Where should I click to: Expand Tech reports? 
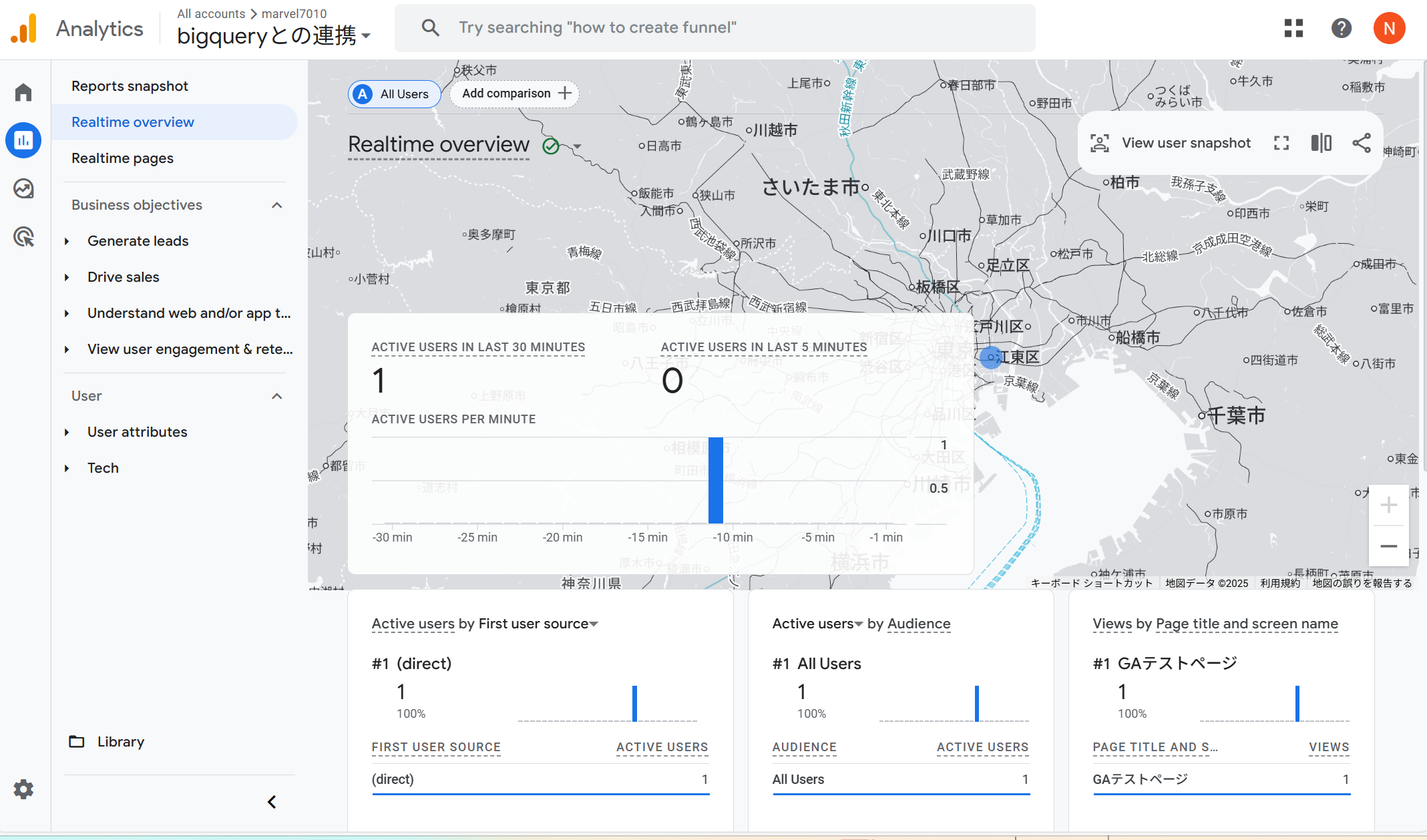(67, 468)
